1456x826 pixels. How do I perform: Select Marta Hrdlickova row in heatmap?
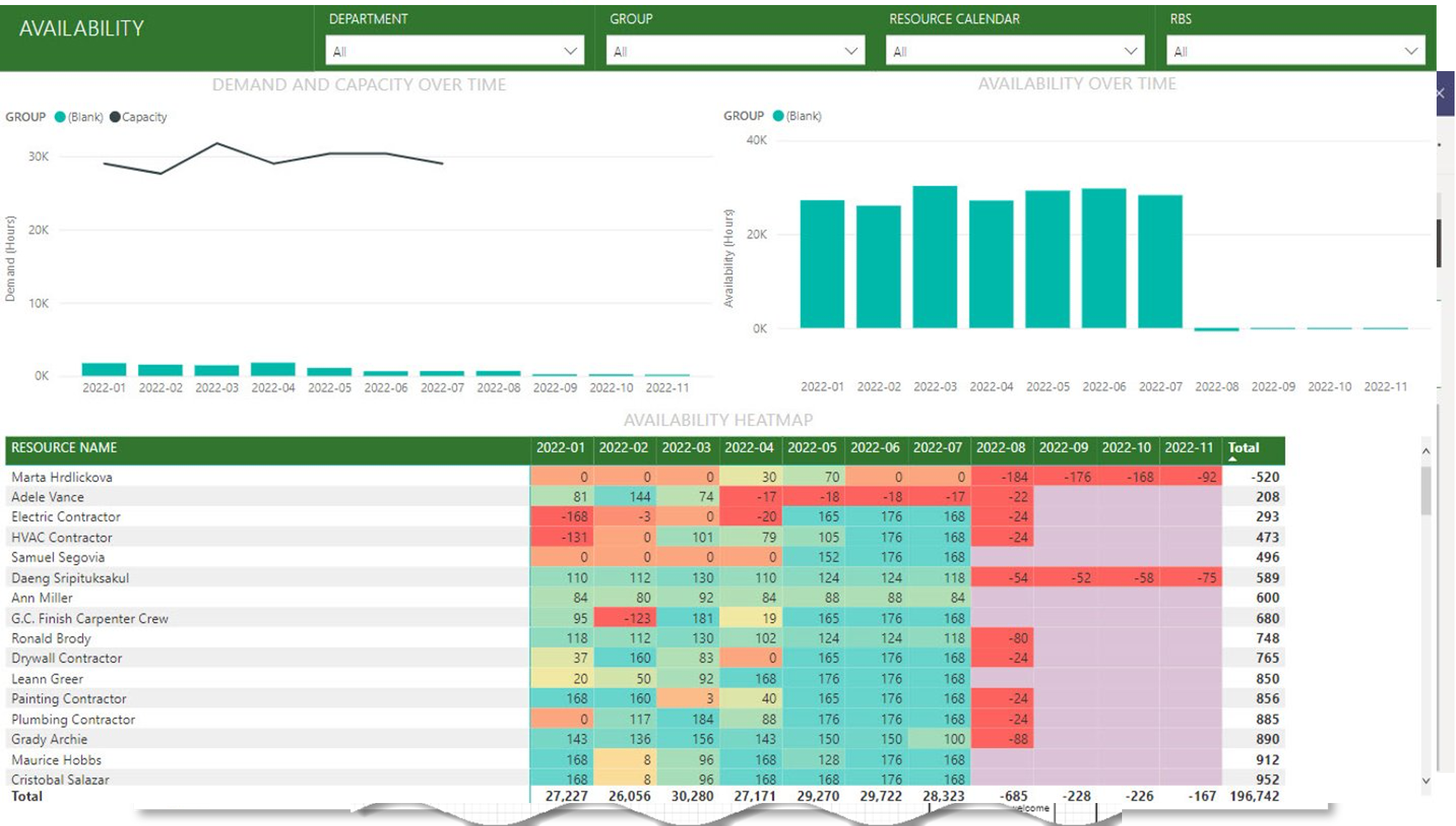62,477
